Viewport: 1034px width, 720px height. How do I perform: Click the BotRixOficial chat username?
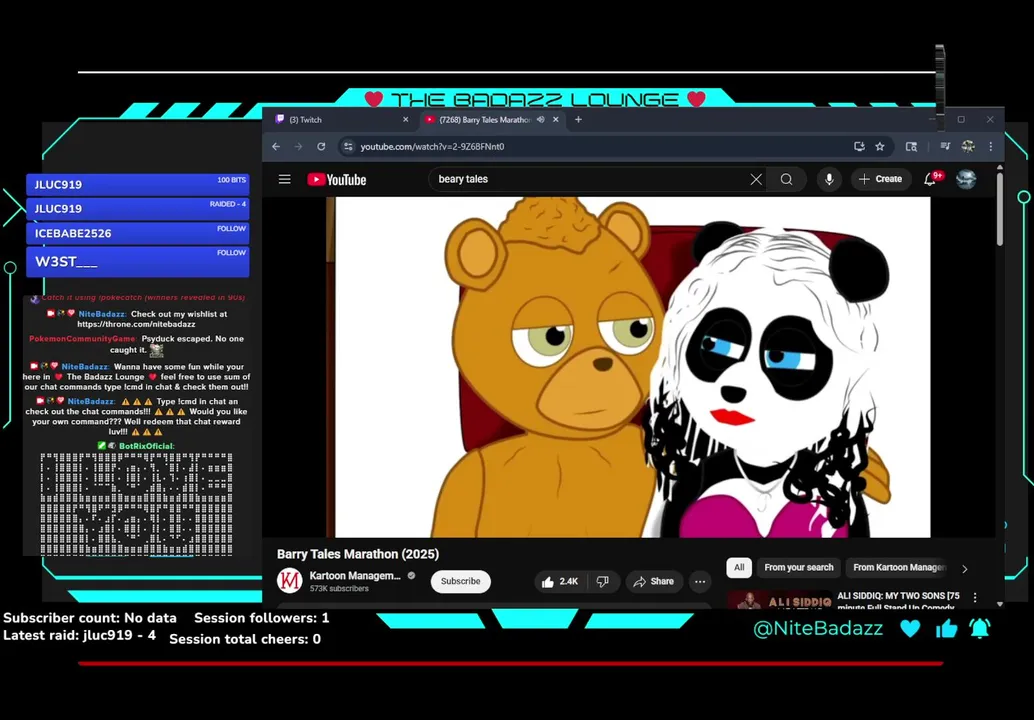click(146, 446)
